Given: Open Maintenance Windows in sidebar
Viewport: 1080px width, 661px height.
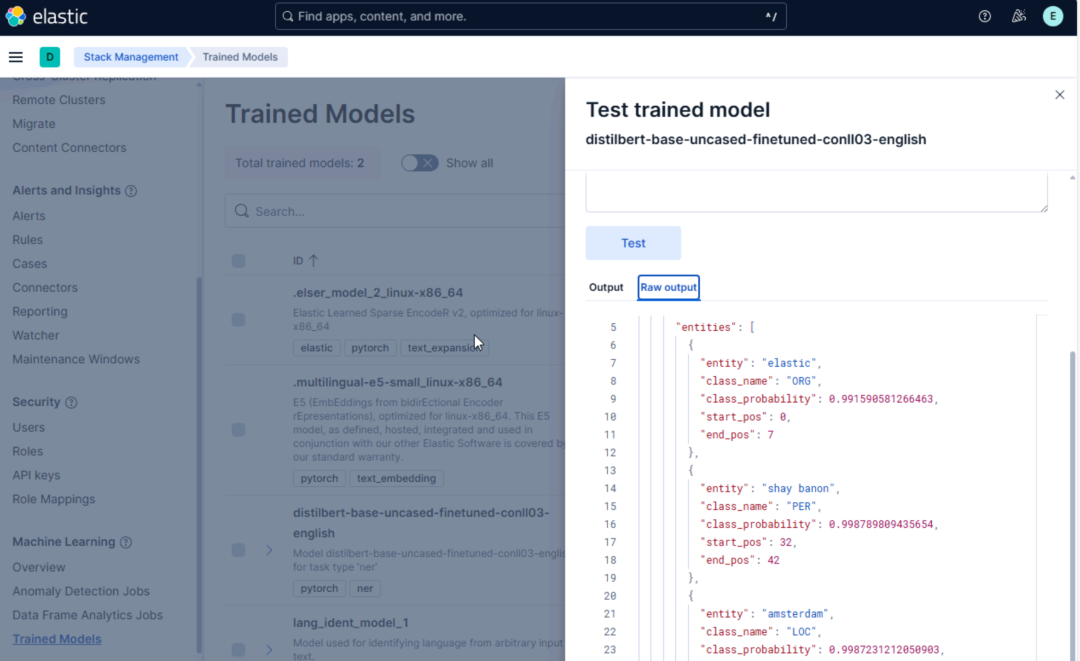Looking at the screenshot, I should click(x=76, y=359).
